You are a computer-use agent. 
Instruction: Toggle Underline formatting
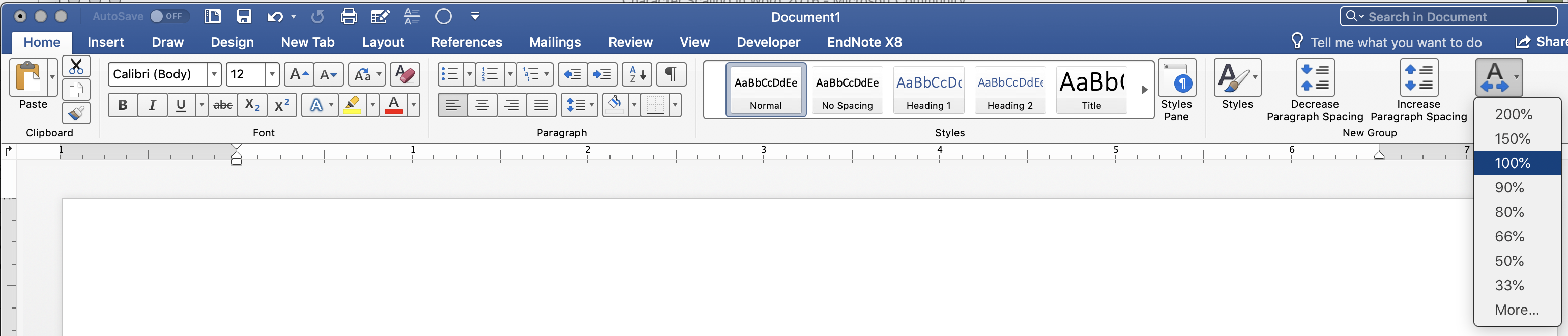181,105
